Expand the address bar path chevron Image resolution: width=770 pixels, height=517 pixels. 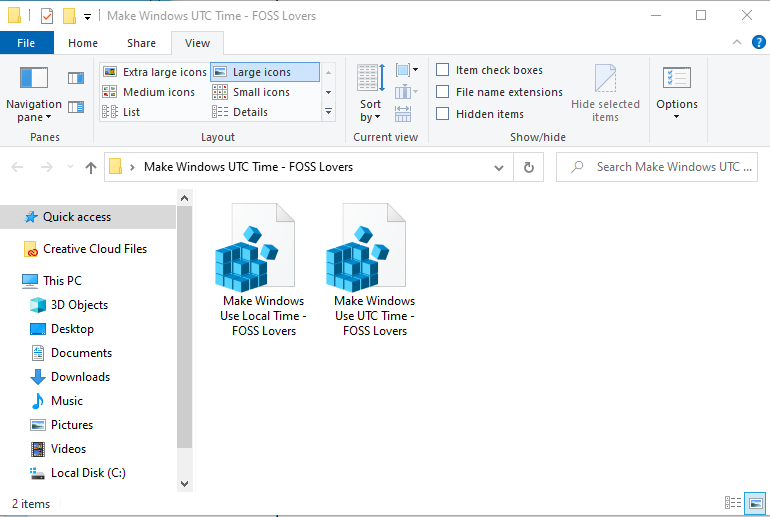tap(132, 167)
